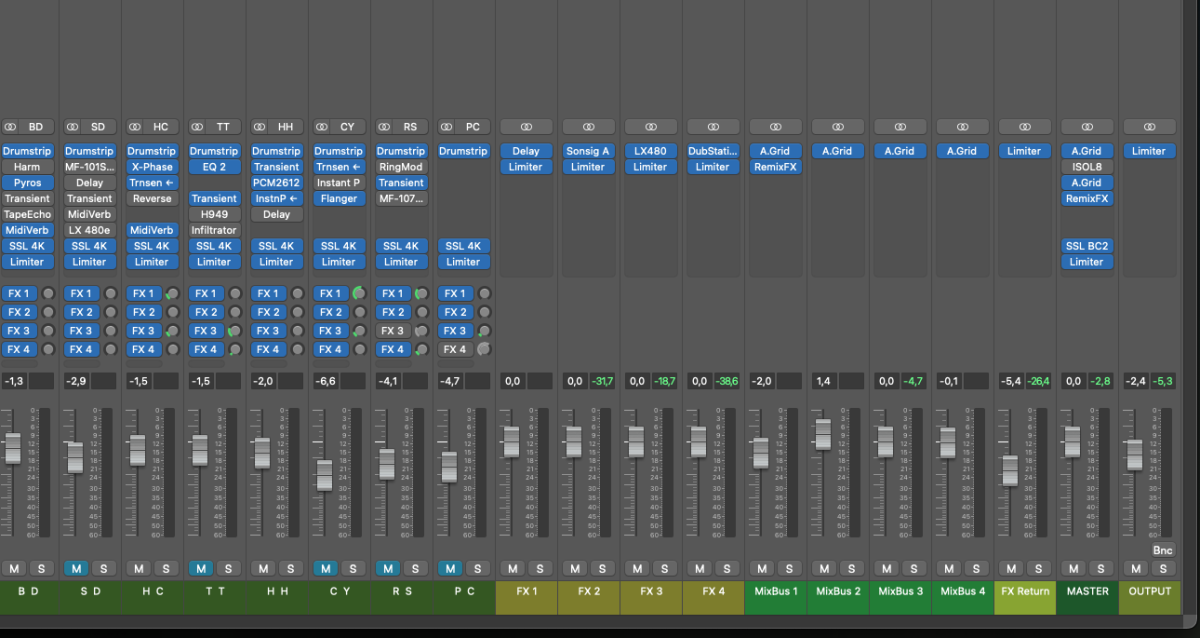1200x638 pixels.
Task: Click the CY channel volume fader
Action: pyautogui.click(x=324, y=475)
